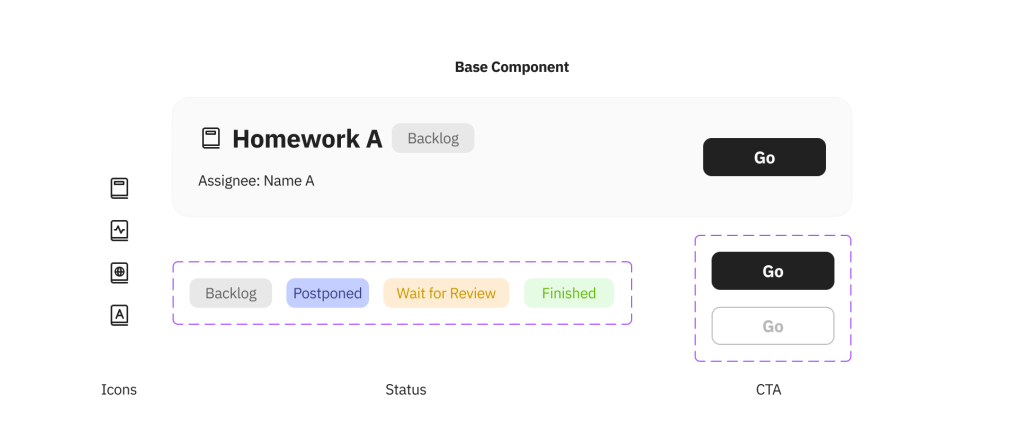Image resolution: width=1024 pixels, height=439 pixels.
Task: Click the plain book icon in the Icons column
Action: click(x=119, y=188)
